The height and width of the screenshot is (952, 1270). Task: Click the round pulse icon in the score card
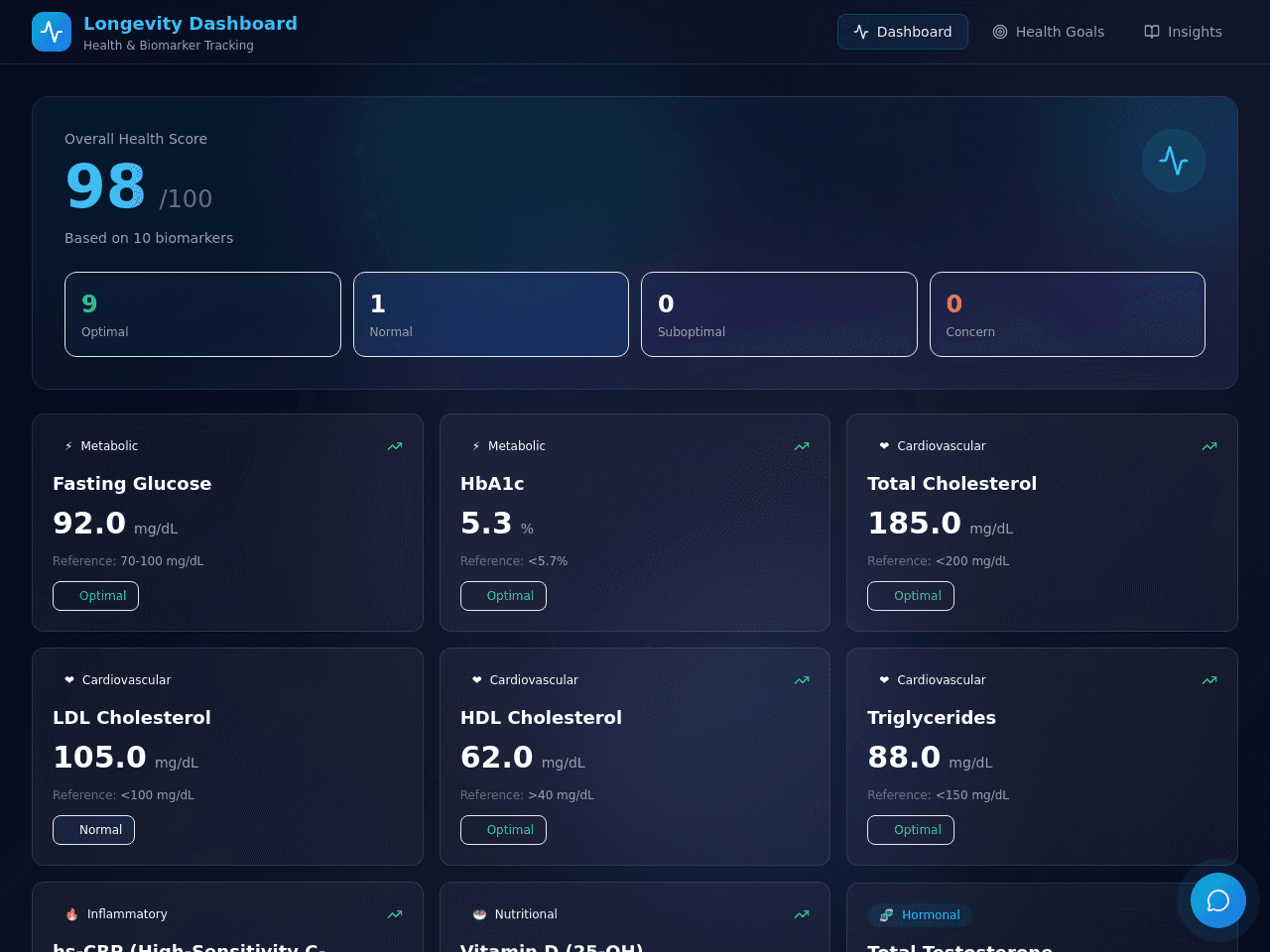coord(1174,161)
